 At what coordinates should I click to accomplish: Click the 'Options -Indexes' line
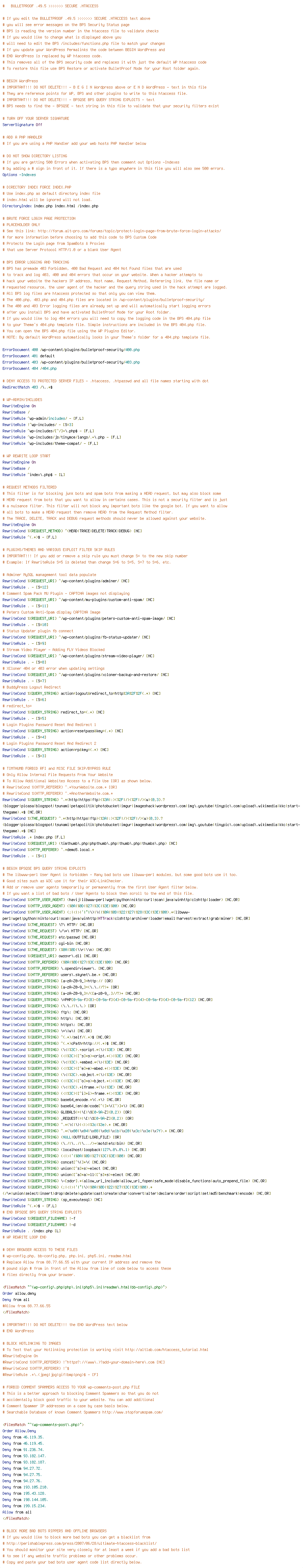[19, 175]
